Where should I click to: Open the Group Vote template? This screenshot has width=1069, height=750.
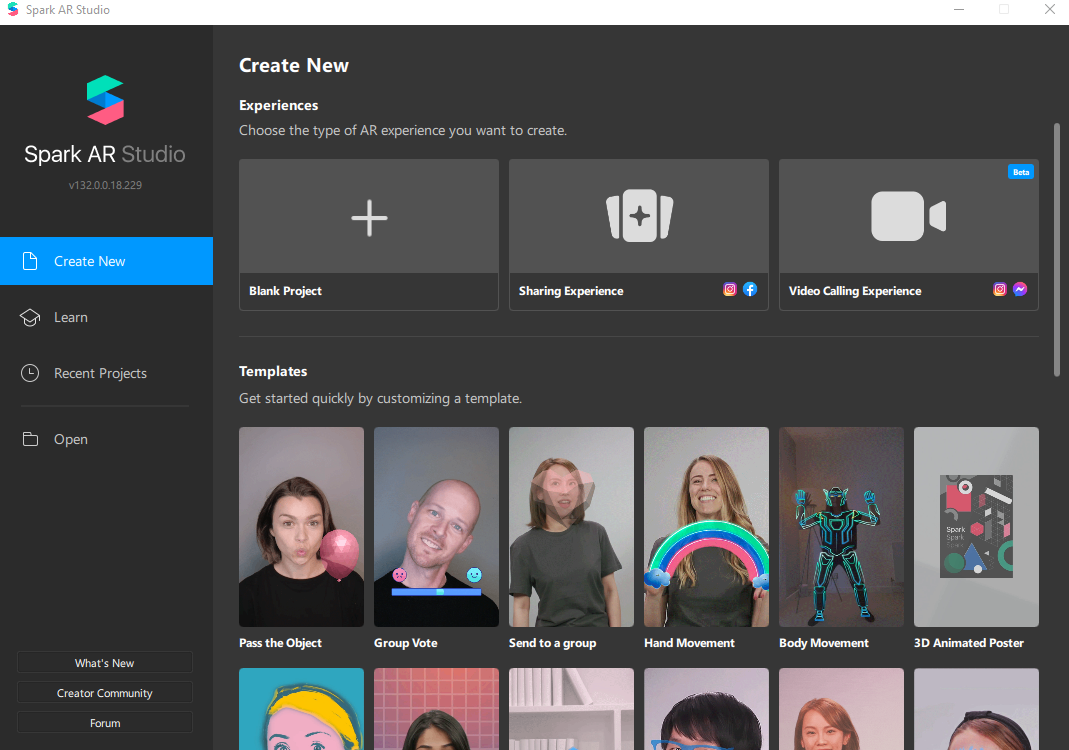[436, 527]
